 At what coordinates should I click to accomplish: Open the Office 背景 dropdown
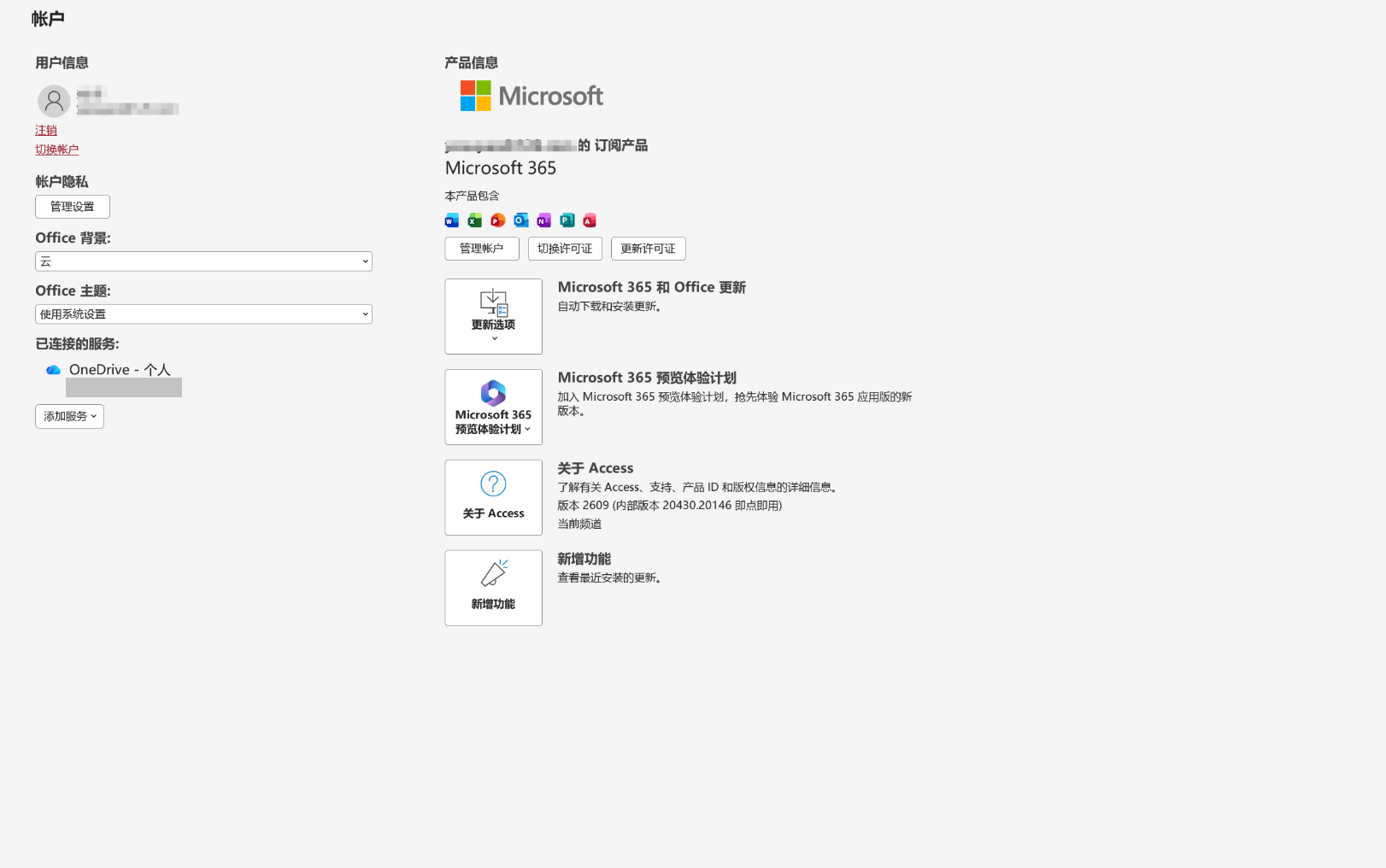pos(203,261)
